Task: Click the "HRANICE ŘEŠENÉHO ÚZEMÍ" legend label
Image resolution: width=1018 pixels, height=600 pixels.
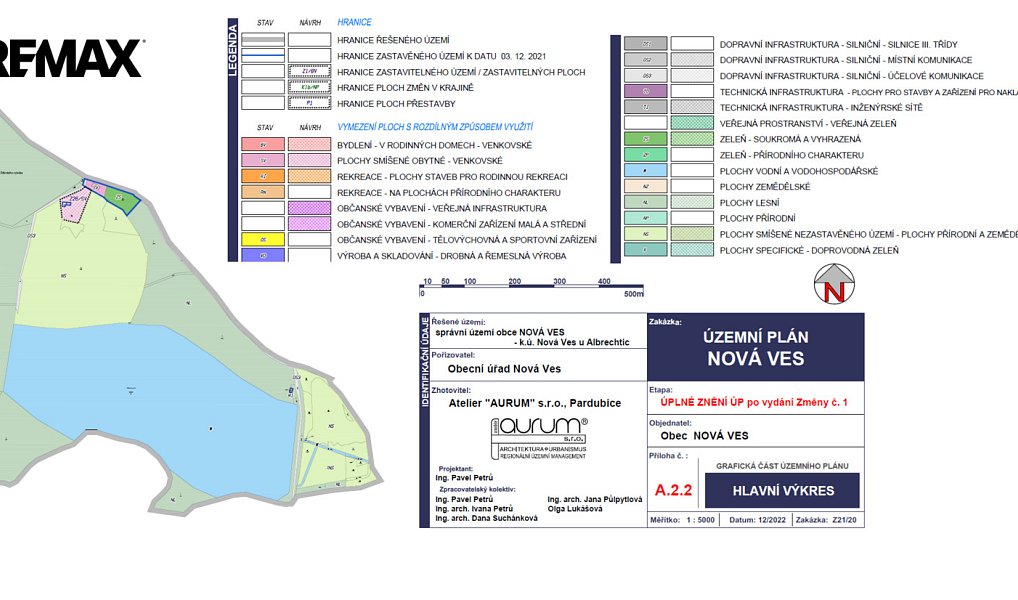Action: click(393, 40)
